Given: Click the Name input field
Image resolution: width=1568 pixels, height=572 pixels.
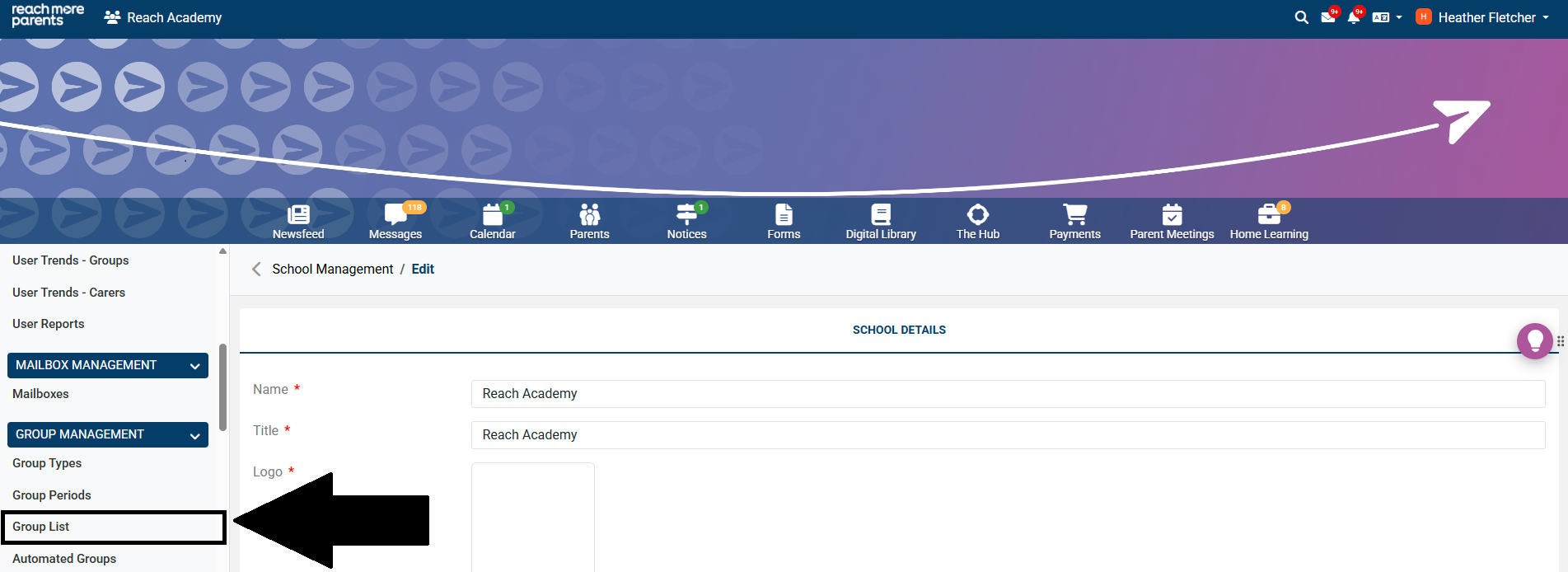Looking at the screenshot, I should (x=1007, y=394).
